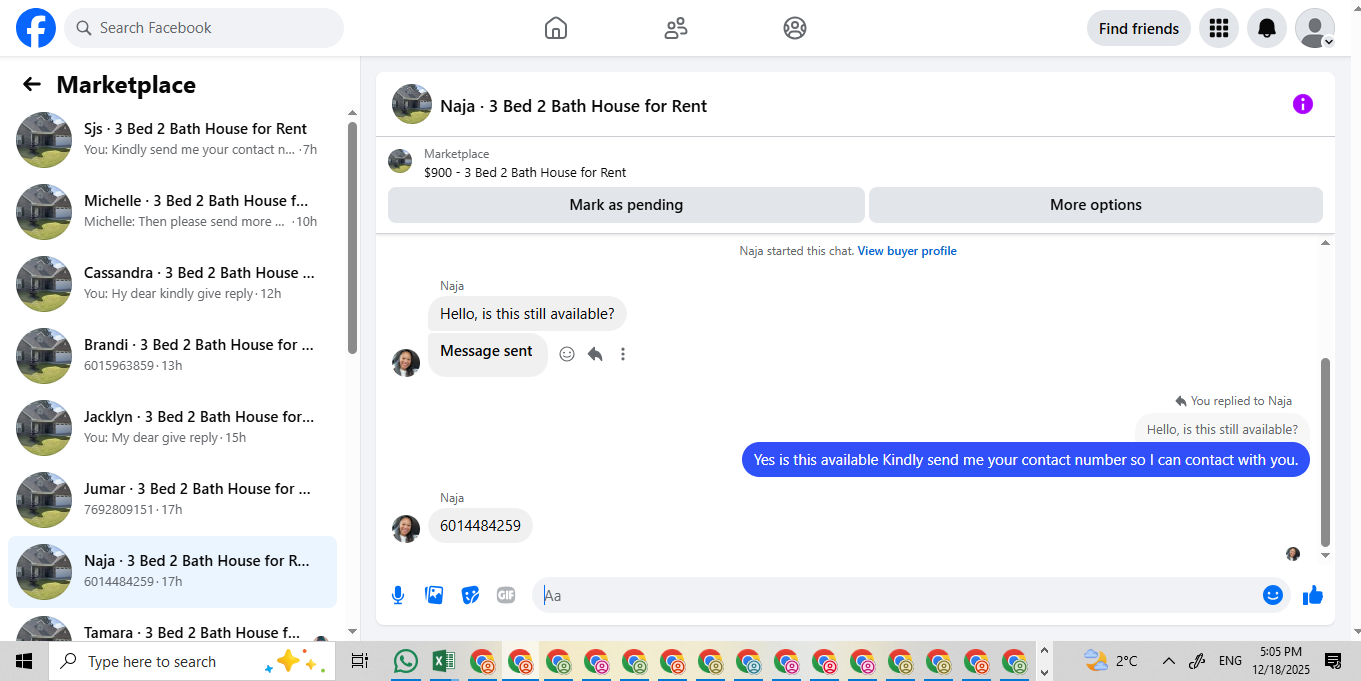Open the Notifications bell
1361x681 pixels.
pyautogui.click(x=1267, y=28)
